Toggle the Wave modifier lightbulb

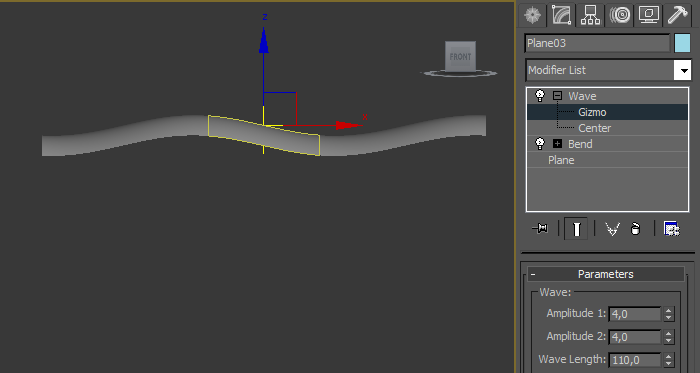click(540, 95)
